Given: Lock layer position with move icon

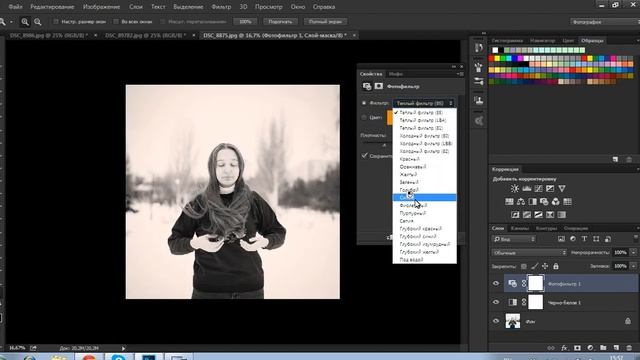Looking at the screenshot, I should coord(545,266).
